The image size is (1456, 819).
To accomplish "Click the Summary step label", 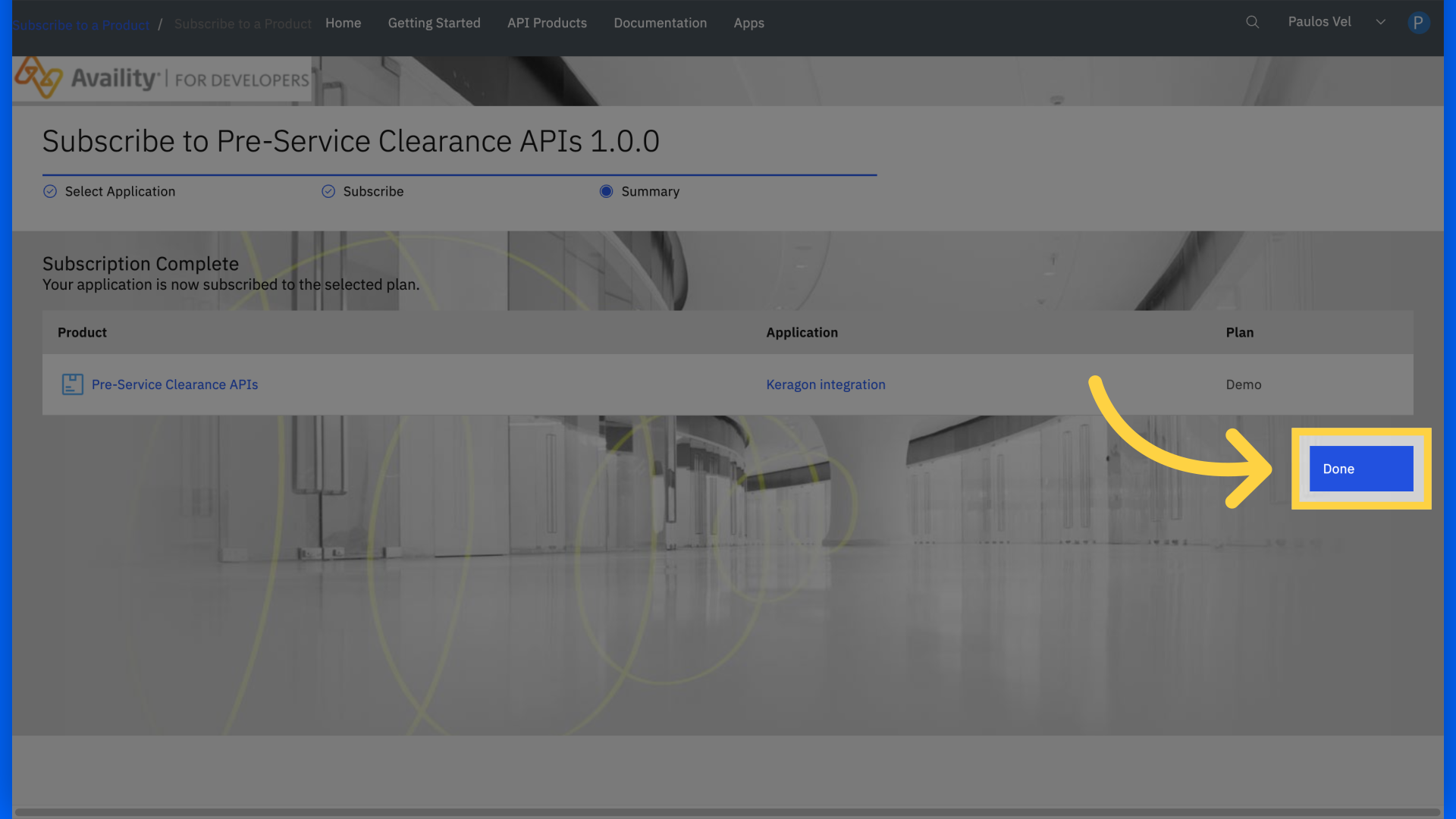I will point(651,192).
